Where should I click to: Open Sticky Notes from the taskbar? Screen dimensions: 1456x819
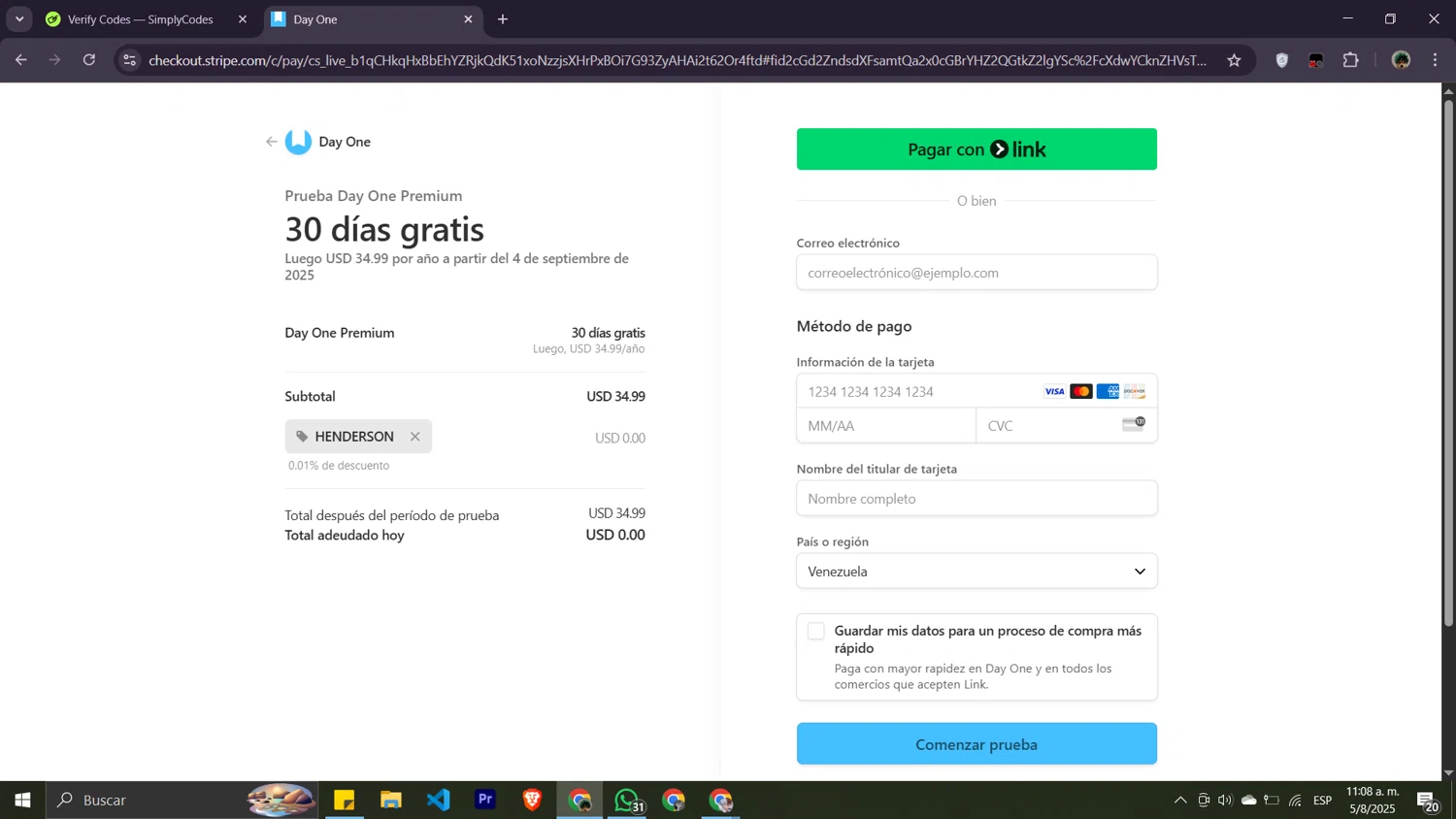[x=345, y=801]
